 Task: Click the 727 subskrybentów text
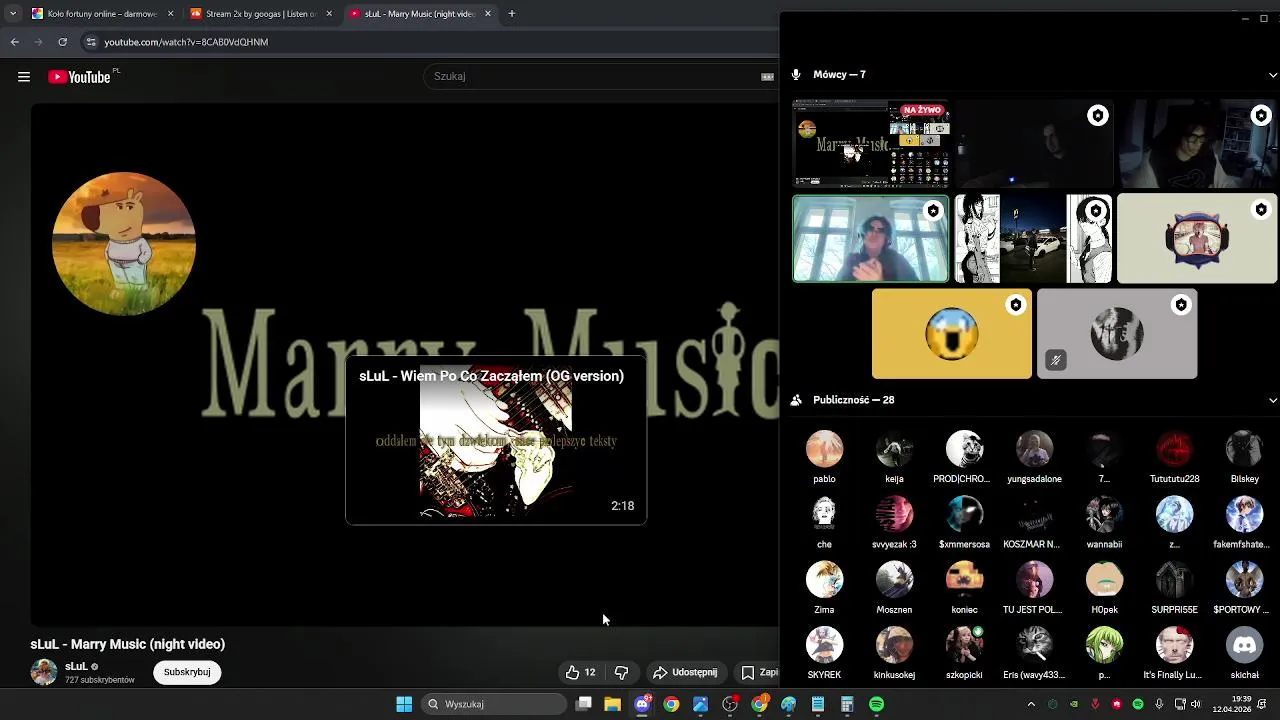pos(100,680)
